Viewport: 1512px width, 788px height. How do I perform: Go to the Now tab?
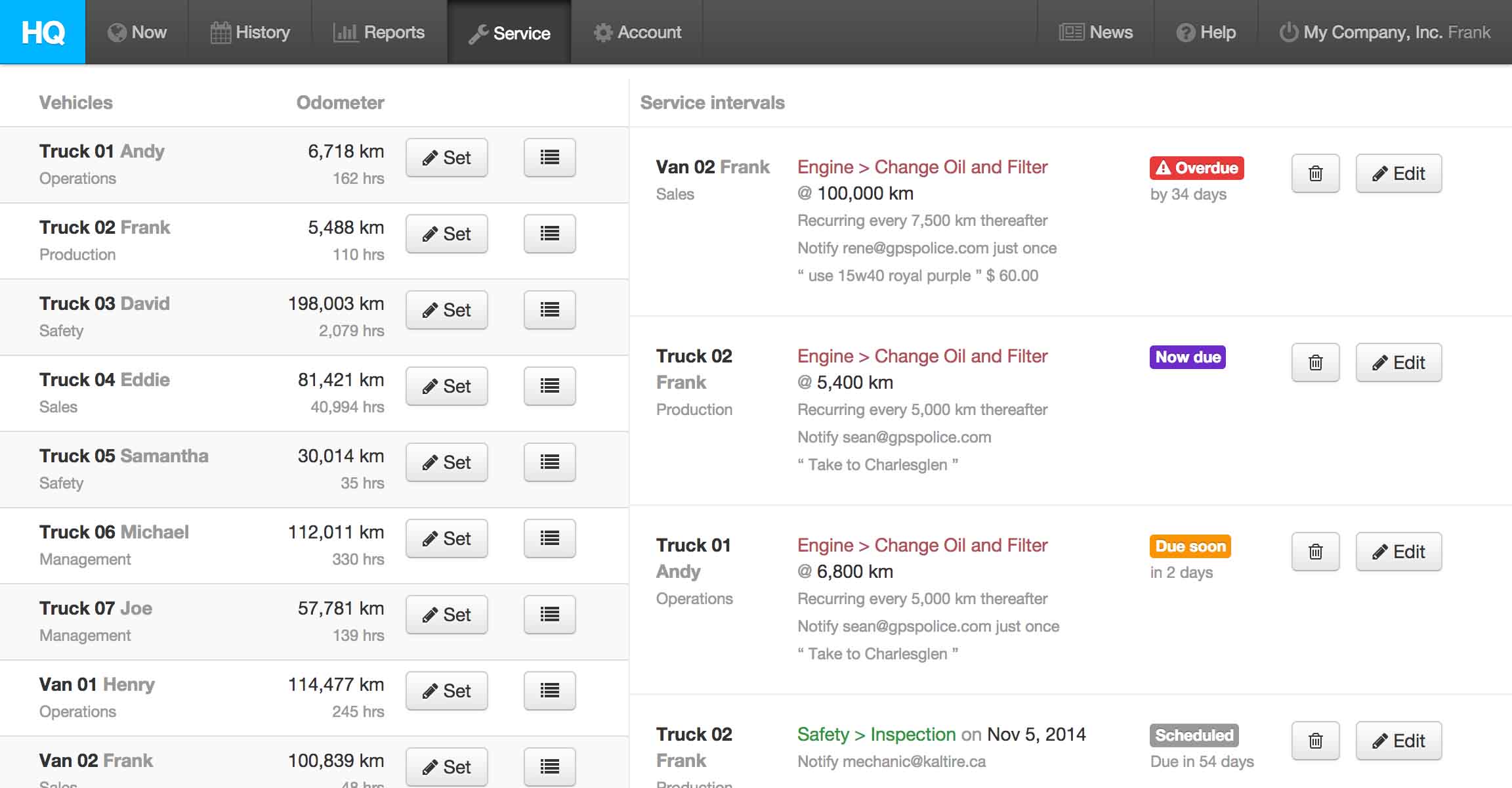pos(137,32)
